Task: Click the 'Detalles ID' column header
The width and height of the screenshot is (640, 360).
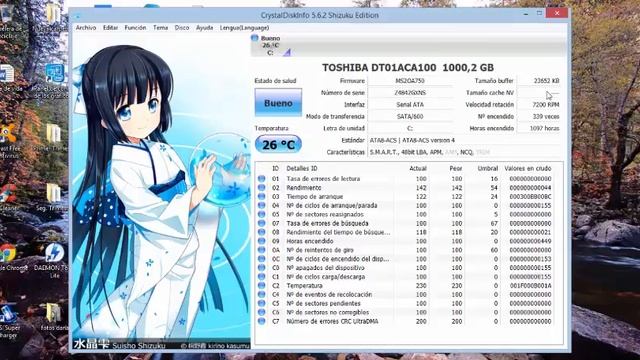Action: pyautogui.click(x=302, y=168)
